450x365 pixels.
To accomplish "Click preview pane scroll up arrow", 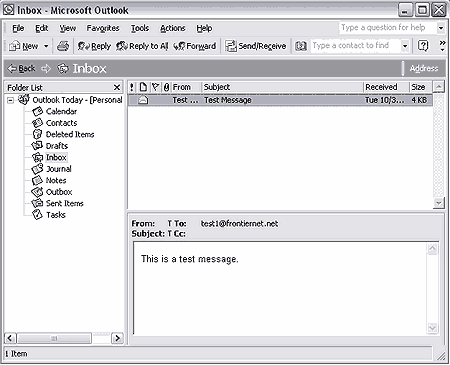I will pyautogui.click(x=432, y=248).
